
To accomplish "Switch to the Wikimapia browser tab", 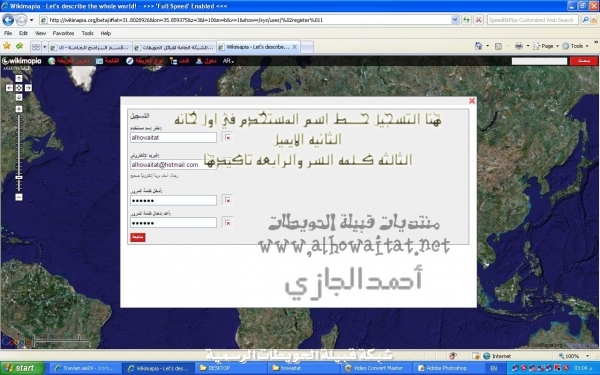I will 258,47.
